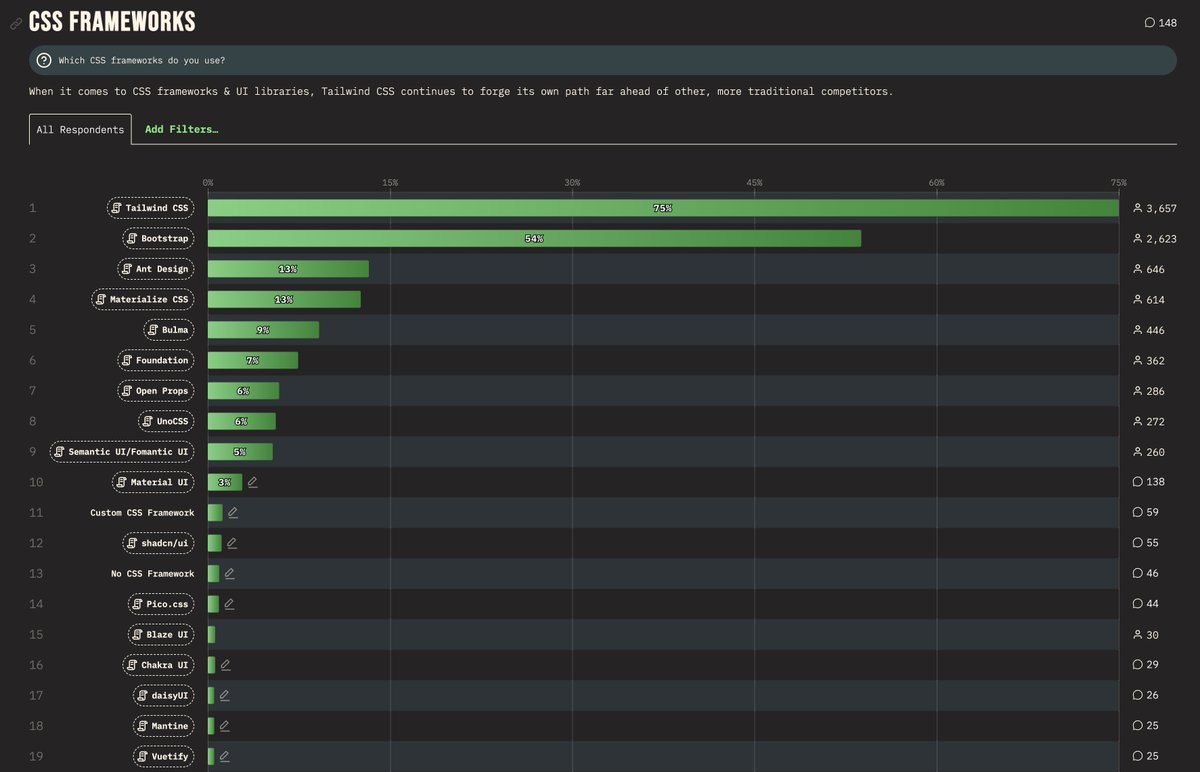Open the Materialize CSS label chip
The height and width of the screenshot is (772, 1200).
[x=142, y=299]
